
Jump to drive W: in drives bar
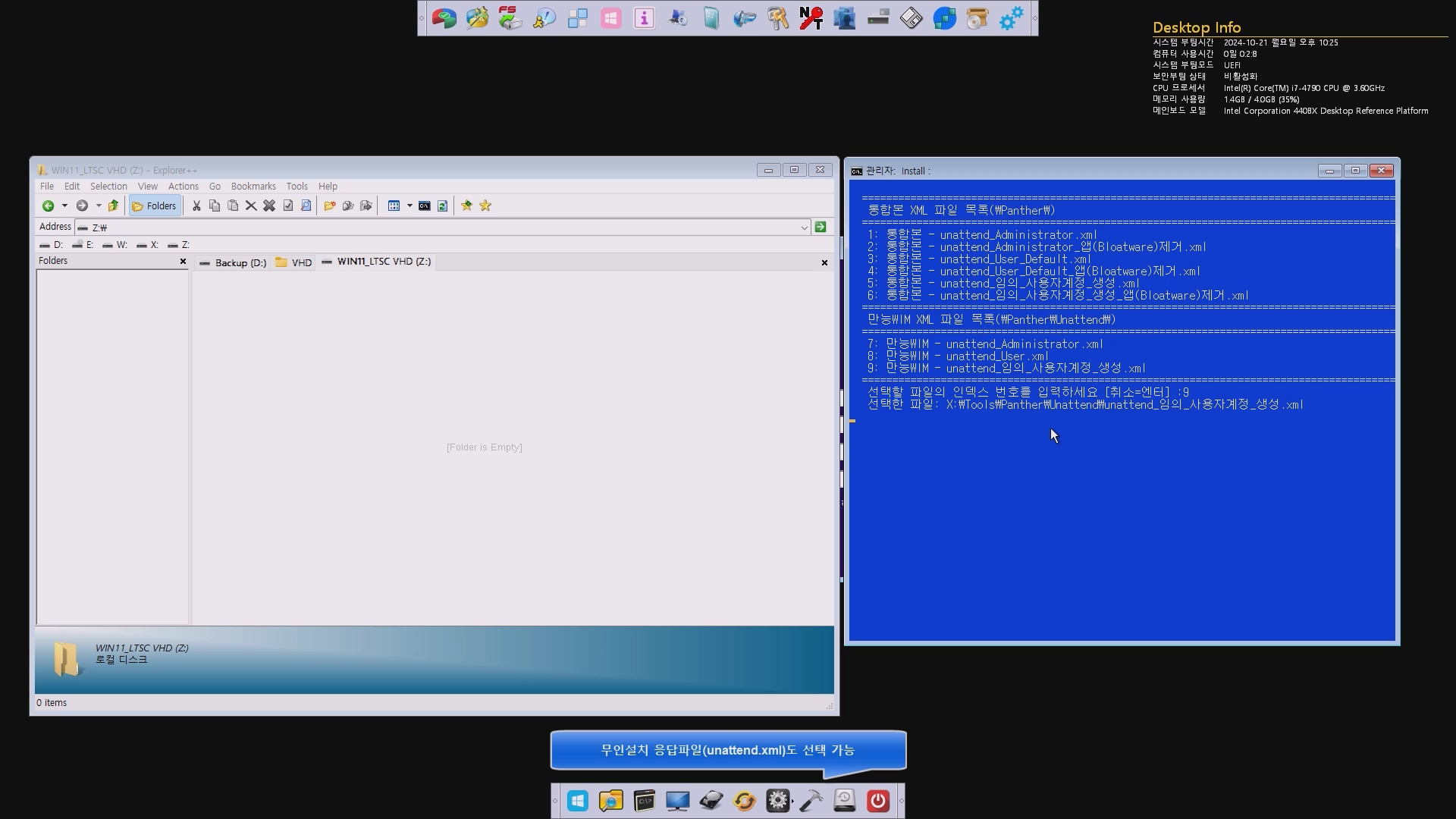coord(115,245)
